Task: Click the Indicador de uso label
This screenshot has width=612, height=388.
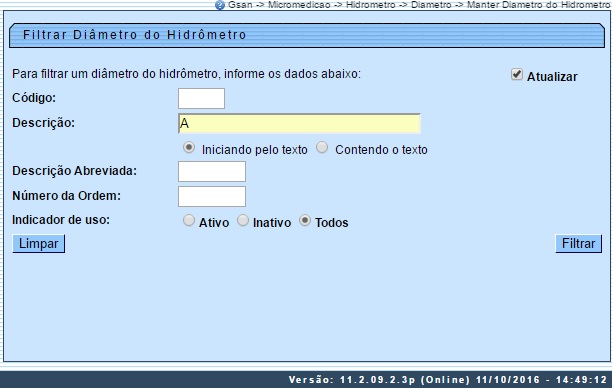Action: click(x=61, y=220)
